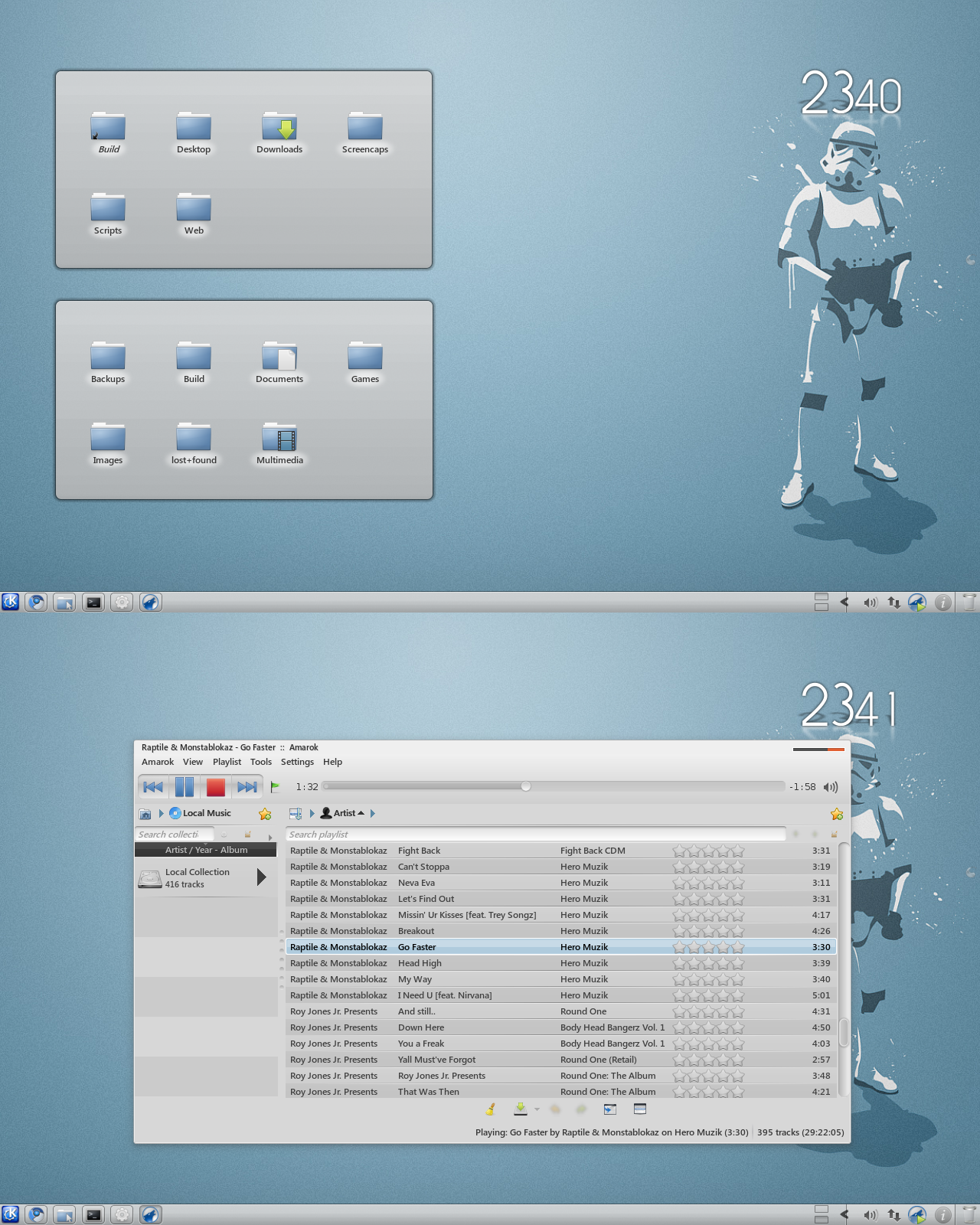The height and width of the screenshot is (1225, 980).
Task: Expand breadcrumb arrow before Local Music
Action: click(162, 813)
